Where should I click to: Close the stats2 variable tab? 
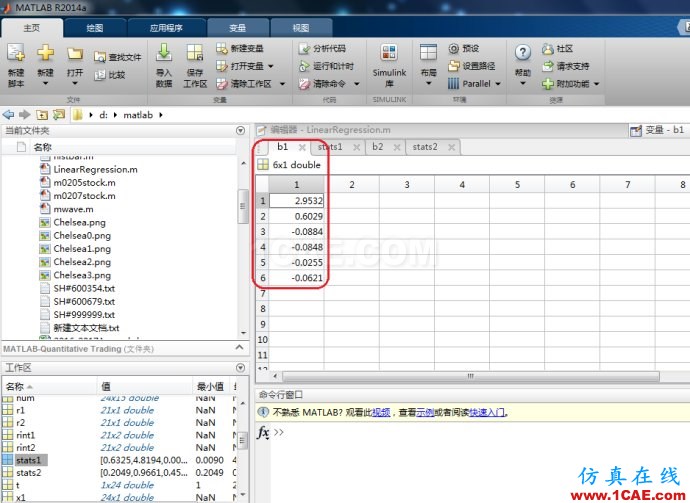(x=451, y=147)
